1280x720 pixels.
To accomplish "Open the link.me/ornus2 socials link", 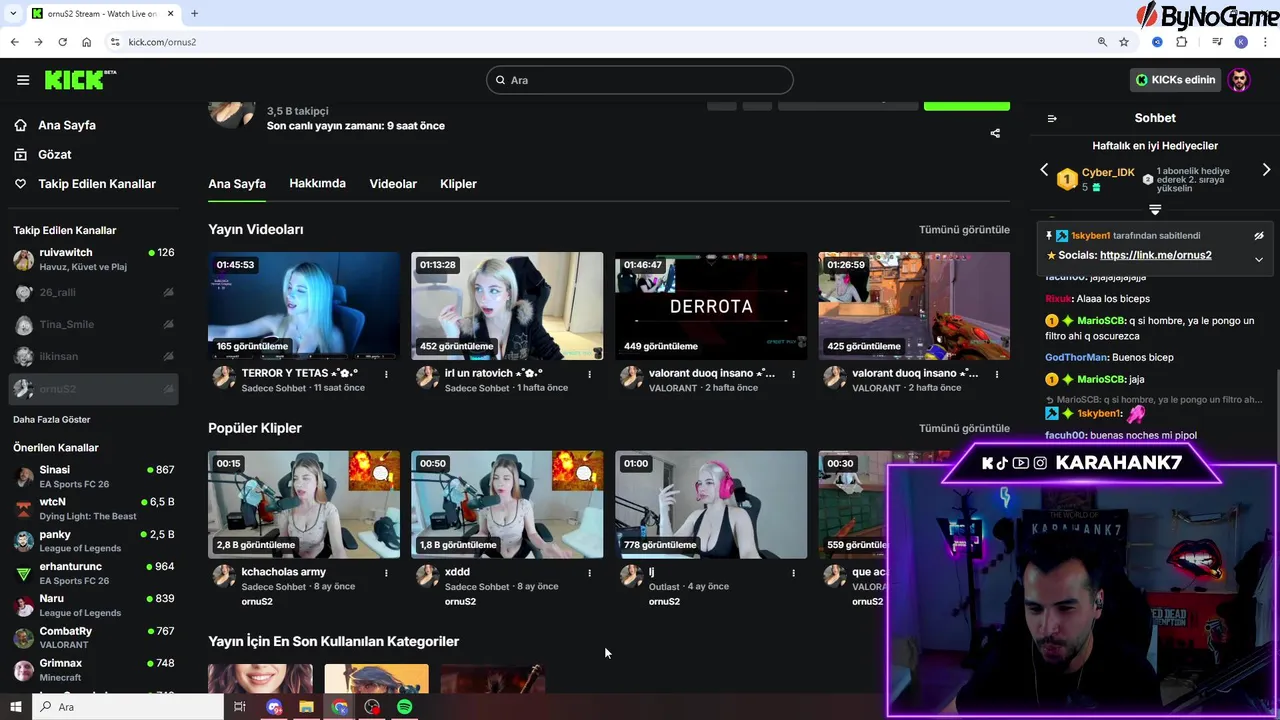I will [x=1155, y=255].
